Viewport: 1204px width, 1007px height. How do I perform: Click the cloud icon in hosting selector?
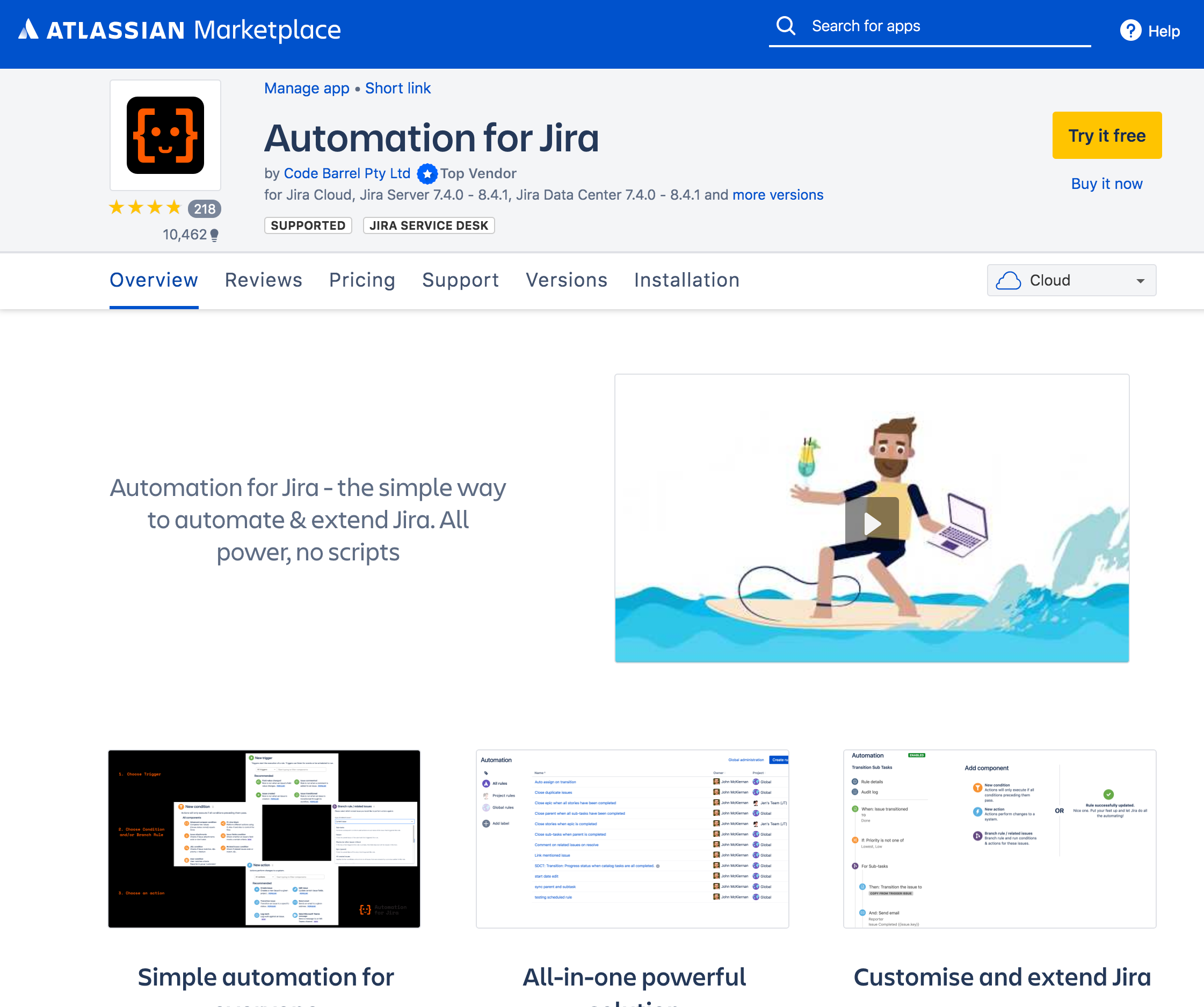[1008, 280]
